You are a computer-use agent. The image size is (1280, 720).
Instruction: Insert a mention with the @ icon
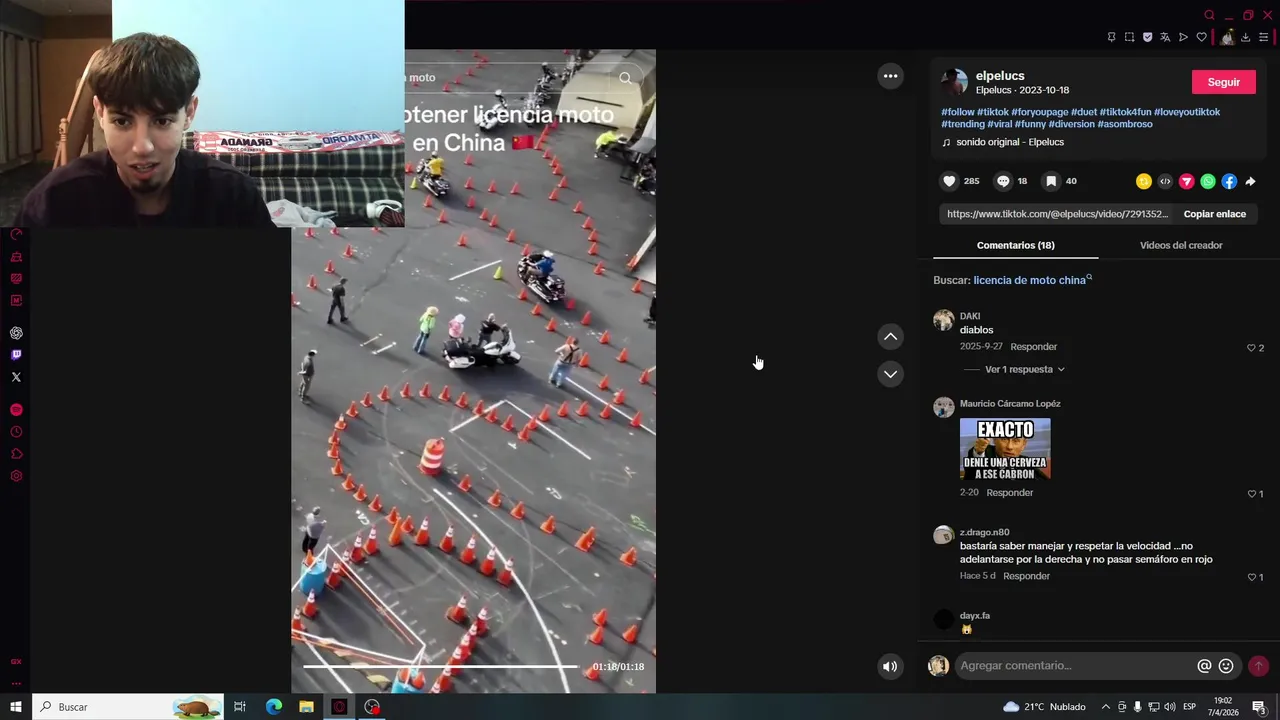pos(1204,666)
